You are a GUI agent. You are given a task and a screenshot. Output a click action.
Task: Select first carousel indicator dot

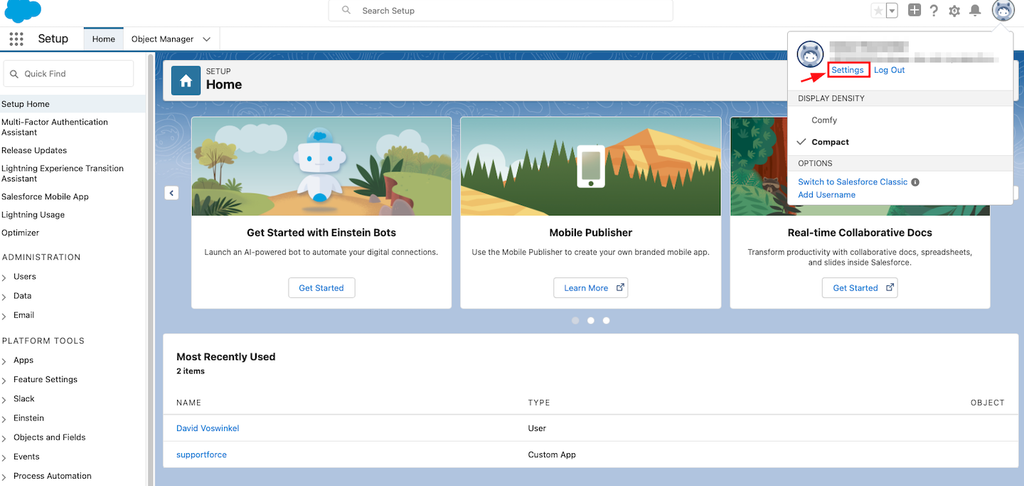[x=575, y=320]
